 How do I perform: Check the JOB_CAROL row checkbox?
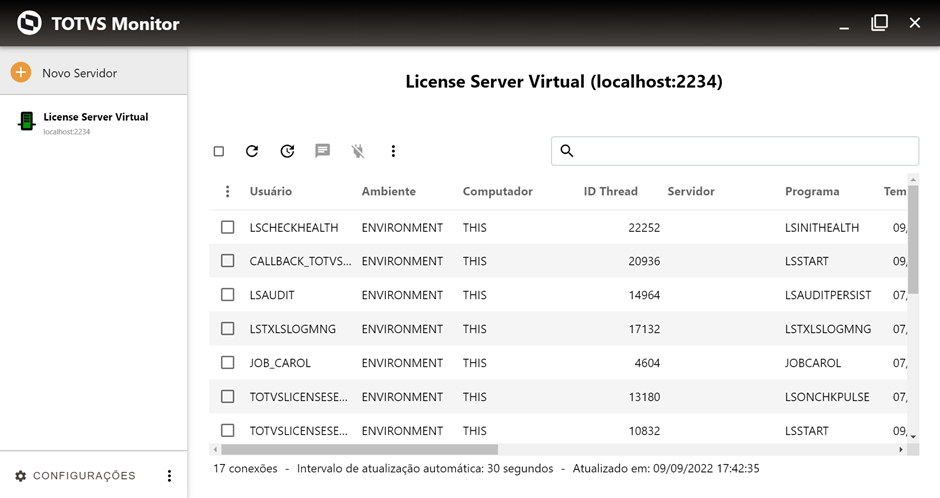(x=228, y=363)
